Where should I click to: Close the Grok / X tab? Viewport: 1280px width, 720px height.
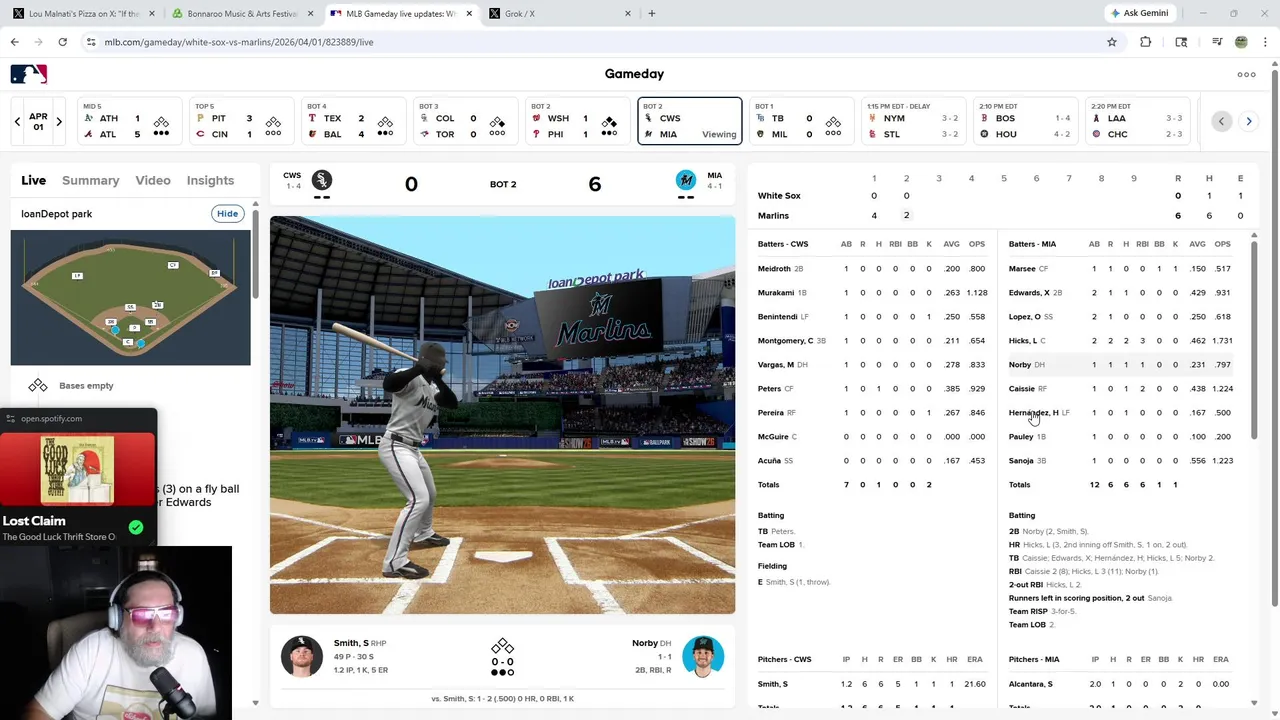pos(628,14)
